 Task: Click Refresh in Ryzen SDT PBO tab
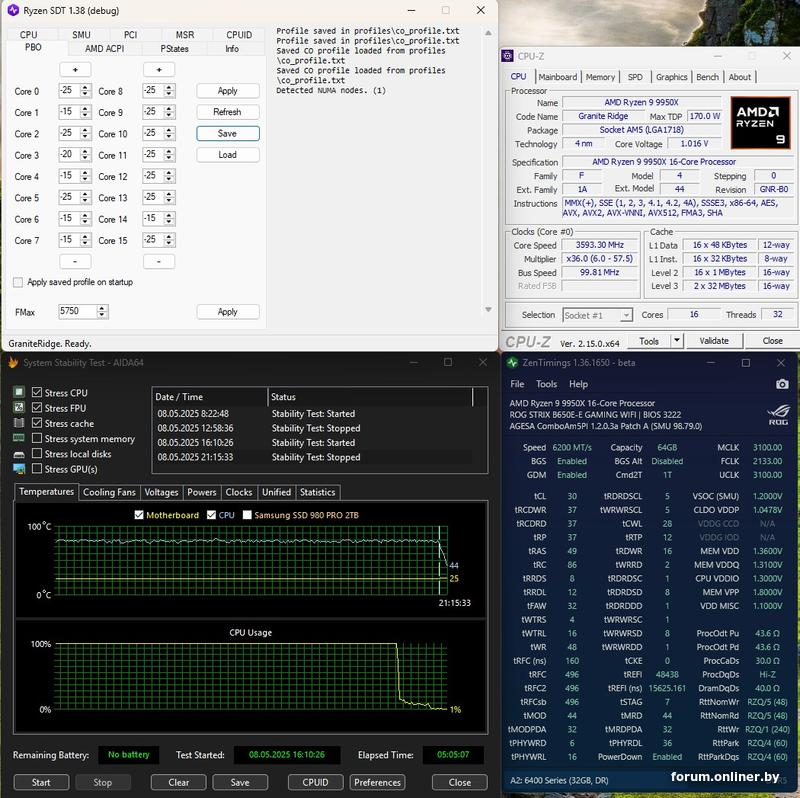(228, 112)
